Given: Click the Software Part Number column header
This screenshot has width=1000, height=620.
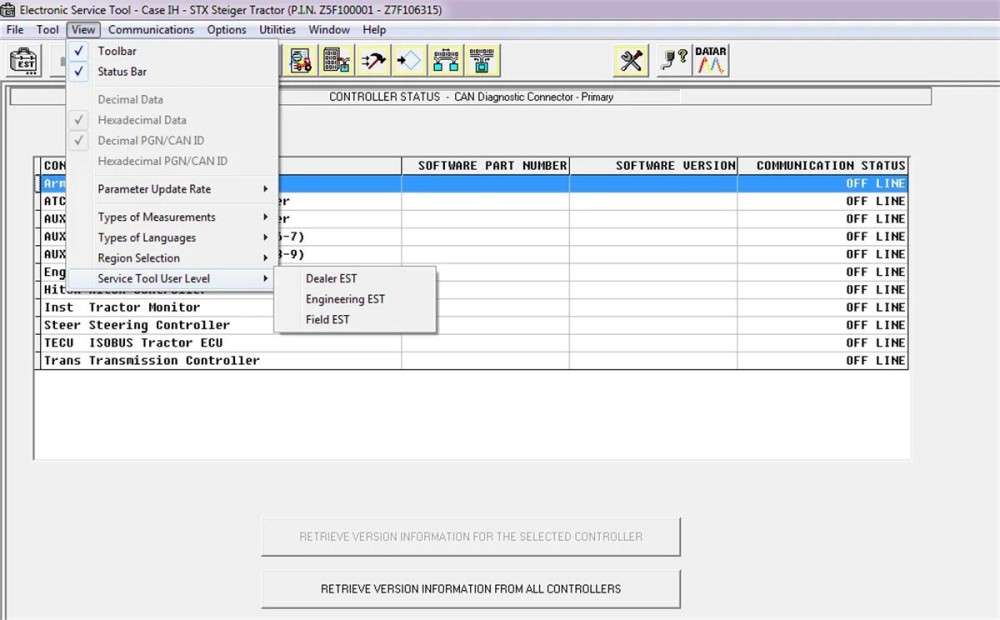Looking at the screenshot, I should [x=486, y=166].
